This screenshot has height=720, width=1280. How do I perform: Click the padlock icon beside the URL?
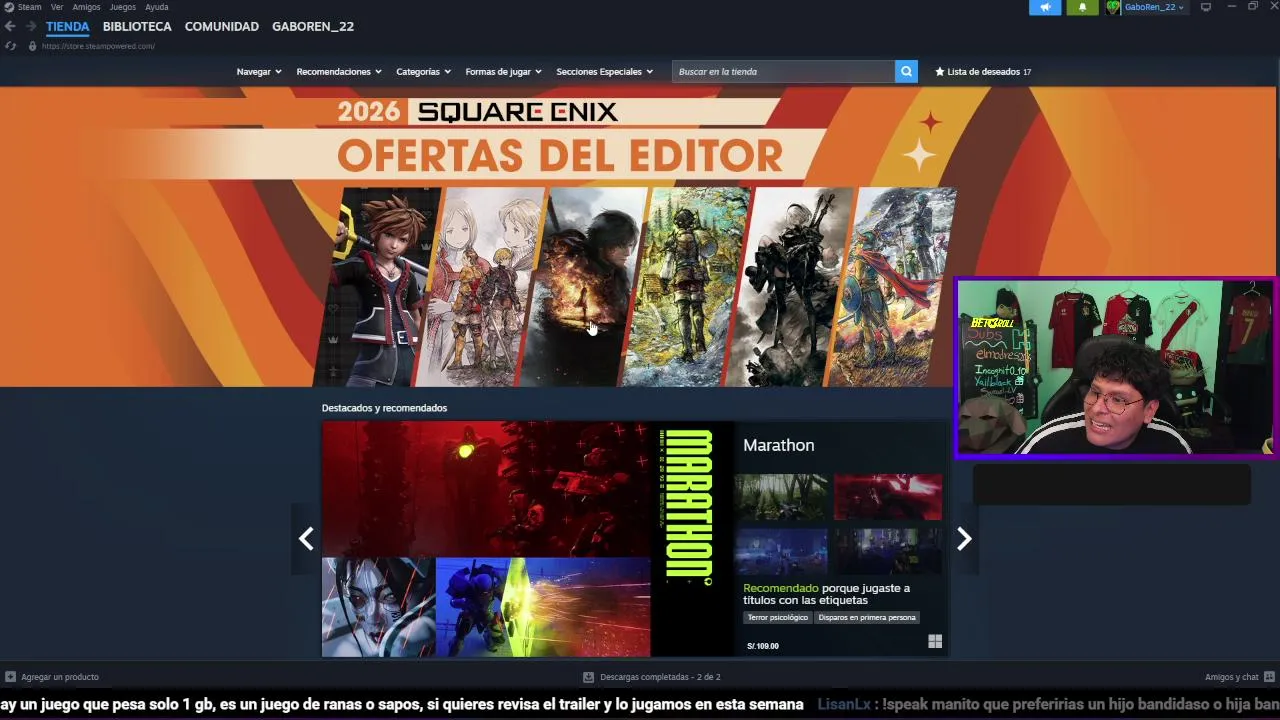pos(32,46)
